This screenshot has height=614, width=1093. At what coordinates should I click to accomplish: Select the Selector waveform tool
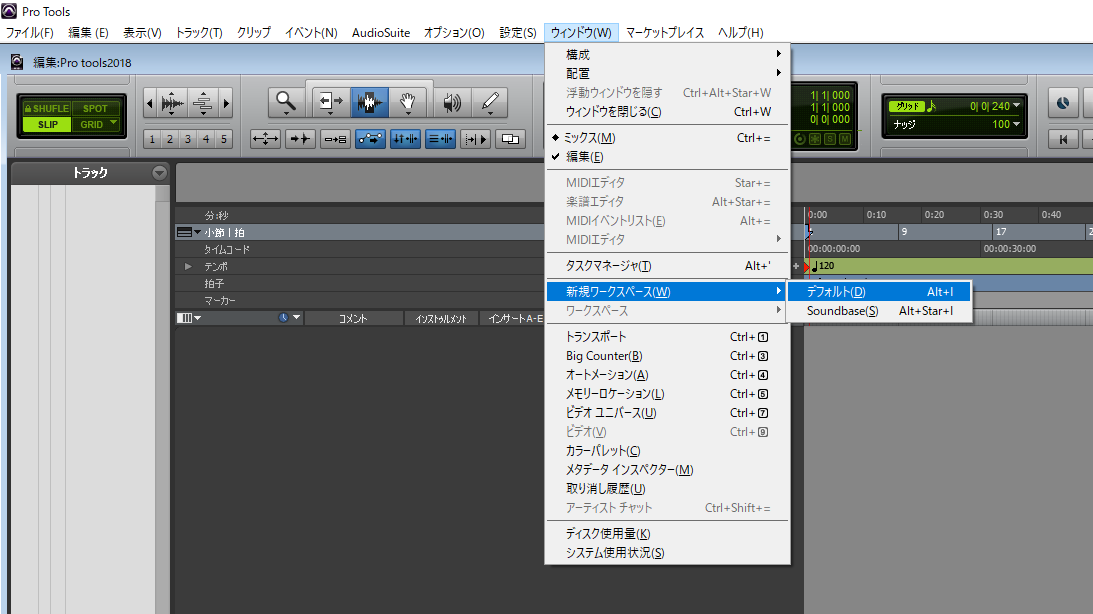tap(369, 102)
